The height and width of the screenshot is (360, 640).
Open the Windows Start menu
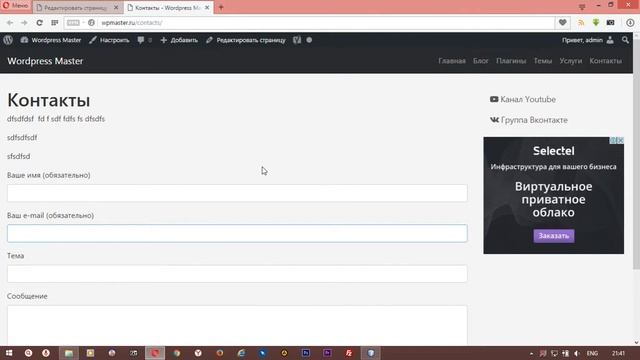[x=9, y=353]
